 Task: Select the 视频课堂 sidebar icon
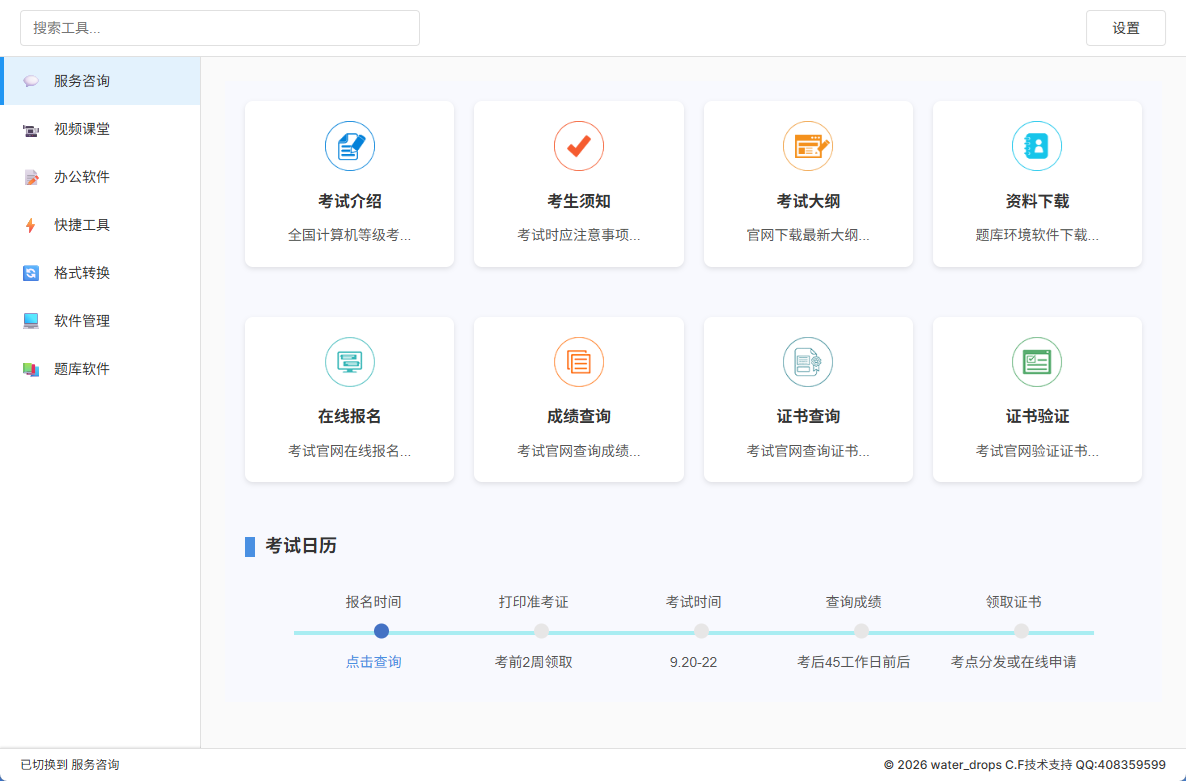pos(32,130)
